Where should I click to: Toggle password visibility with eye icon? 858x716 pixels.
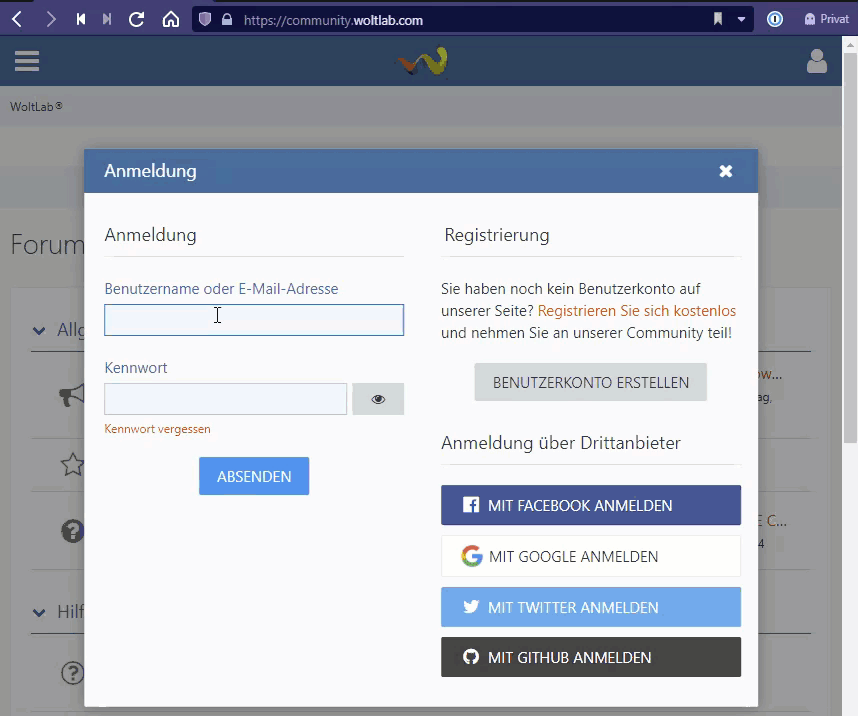pos(378,399)
